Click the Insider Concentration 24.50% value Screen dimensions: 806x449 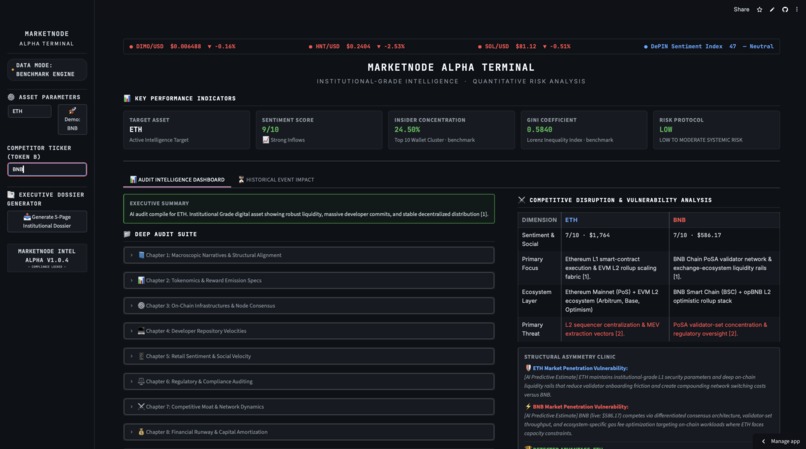tap(407, 130)
